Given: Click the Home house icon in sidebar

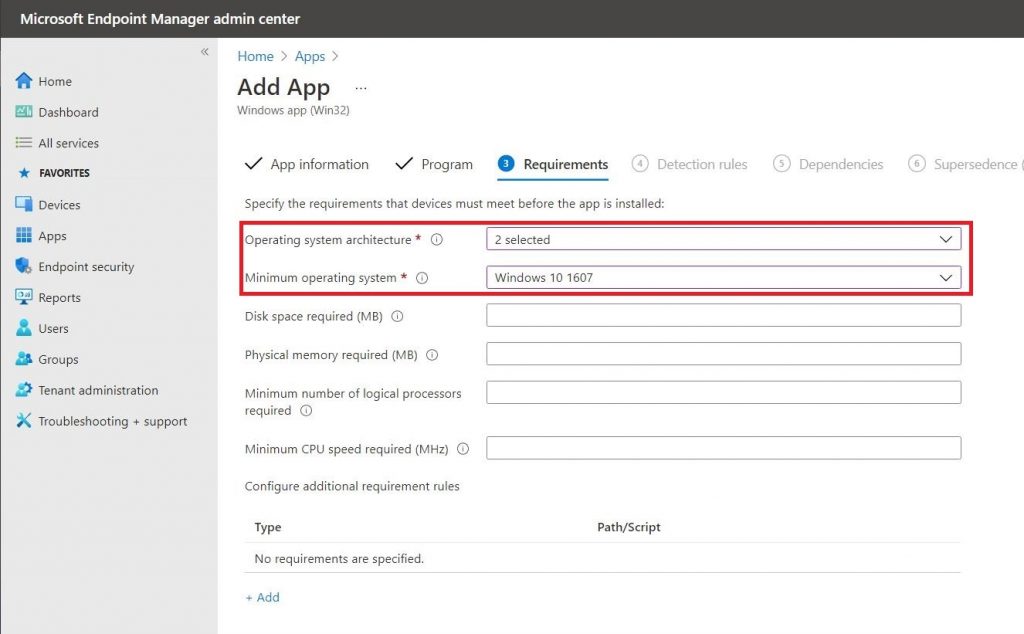Looking at the screenshot, I should [24, 80].
